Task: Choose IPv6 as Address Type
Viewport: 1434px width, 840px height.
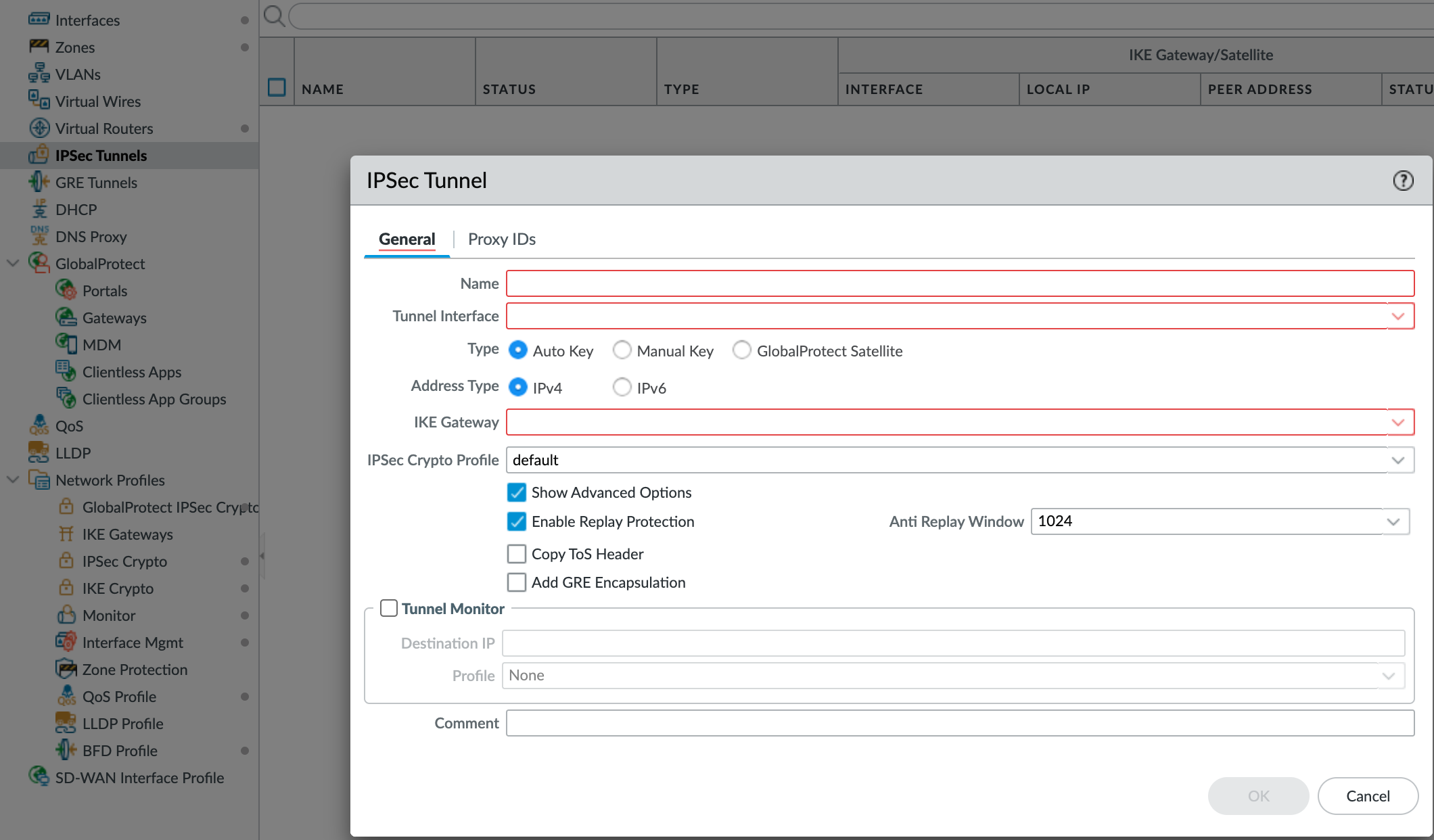Action: click(x=622, y=387)
